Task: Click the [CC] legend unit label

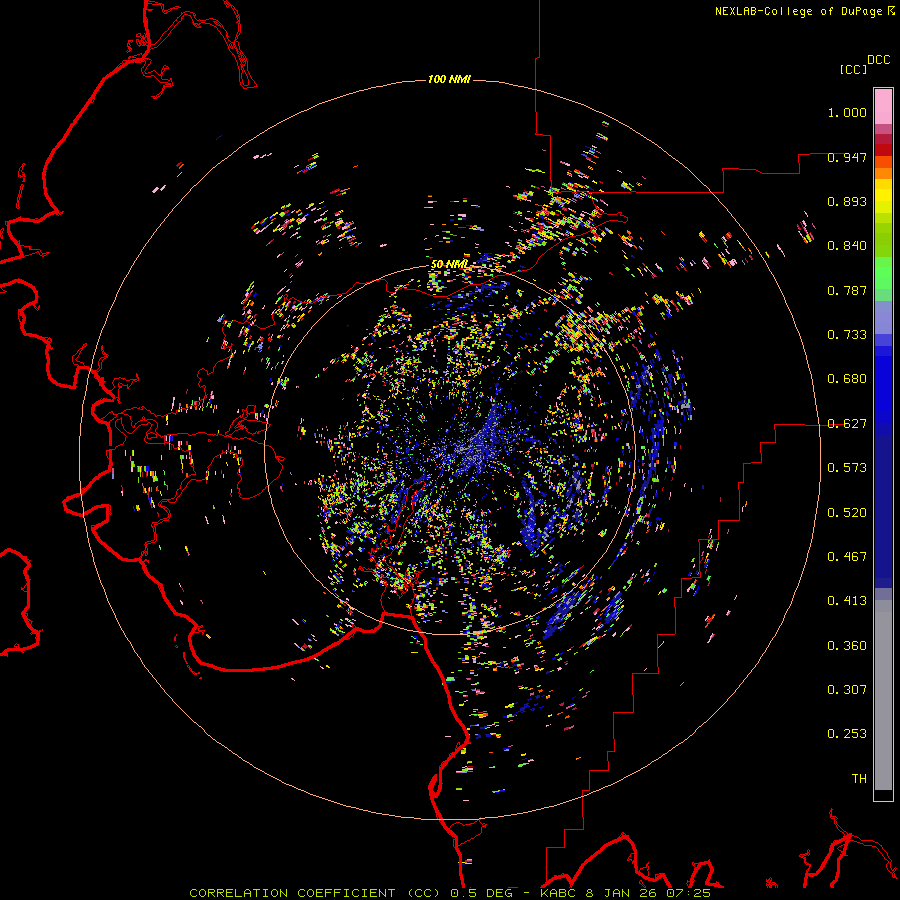Action: click(853, 69)
